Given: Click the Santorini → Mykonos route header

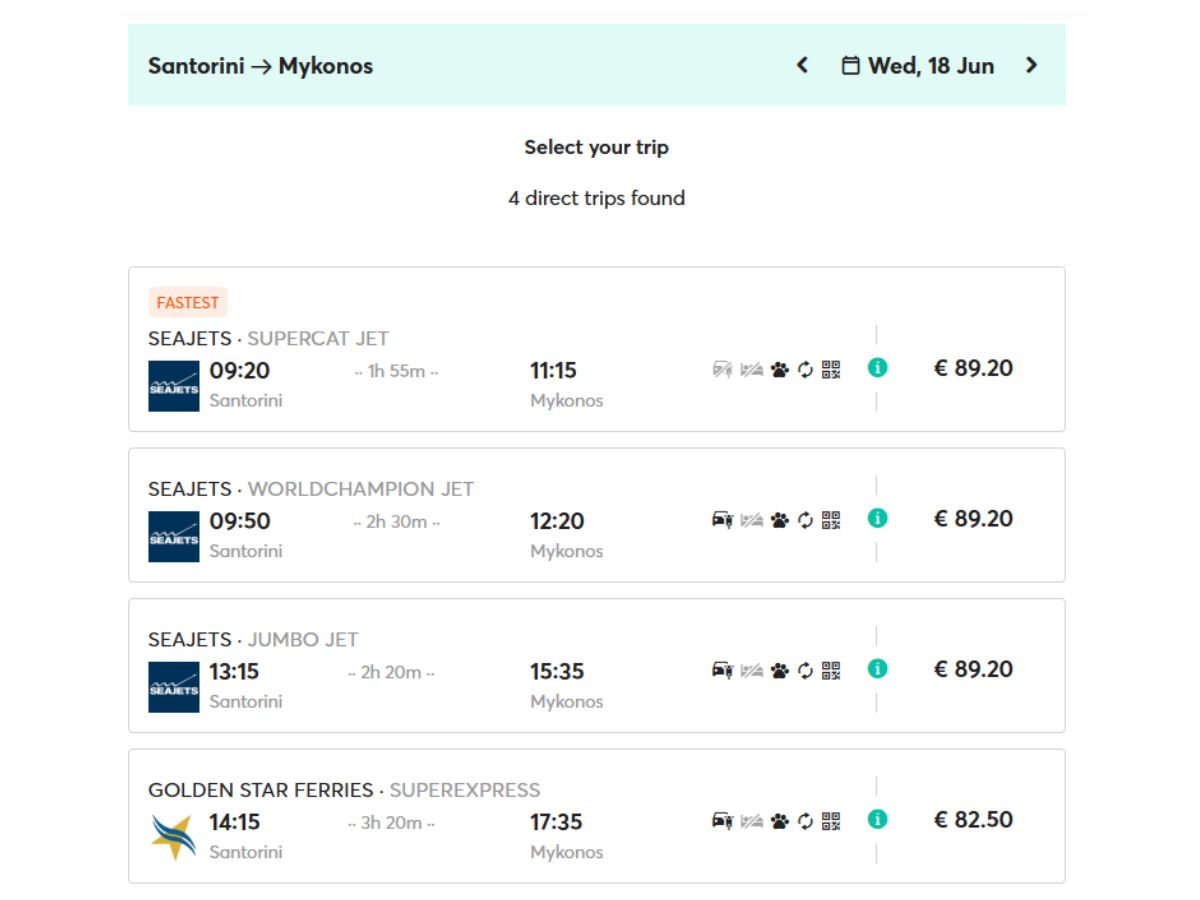Looking at the screenshot, I should [261, 65].
